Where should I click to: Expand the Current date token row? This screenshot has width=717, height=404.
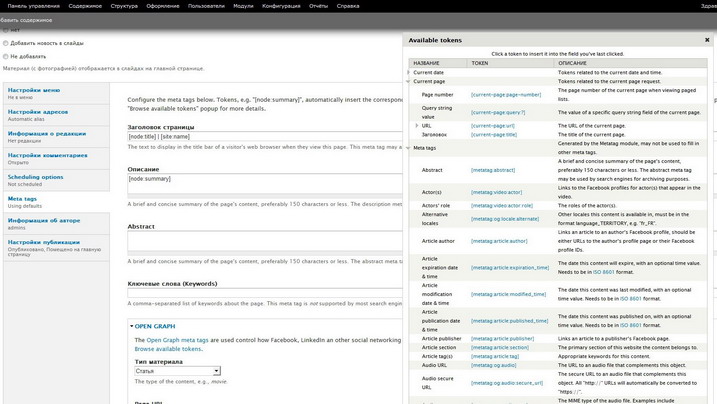pyautogui.click(x=409, y=72)
